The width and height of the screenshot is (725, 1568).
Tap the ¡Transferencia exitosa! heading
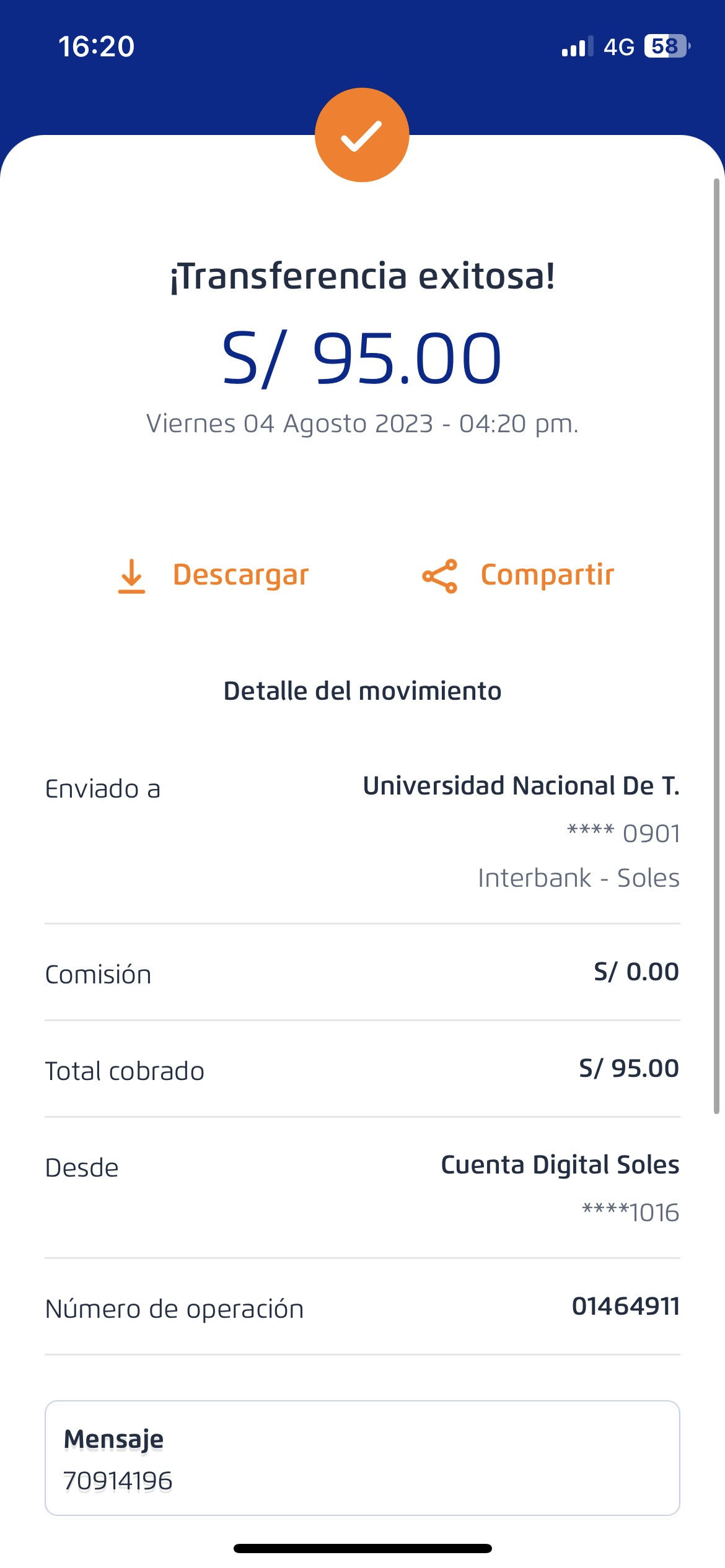point(362,276)
